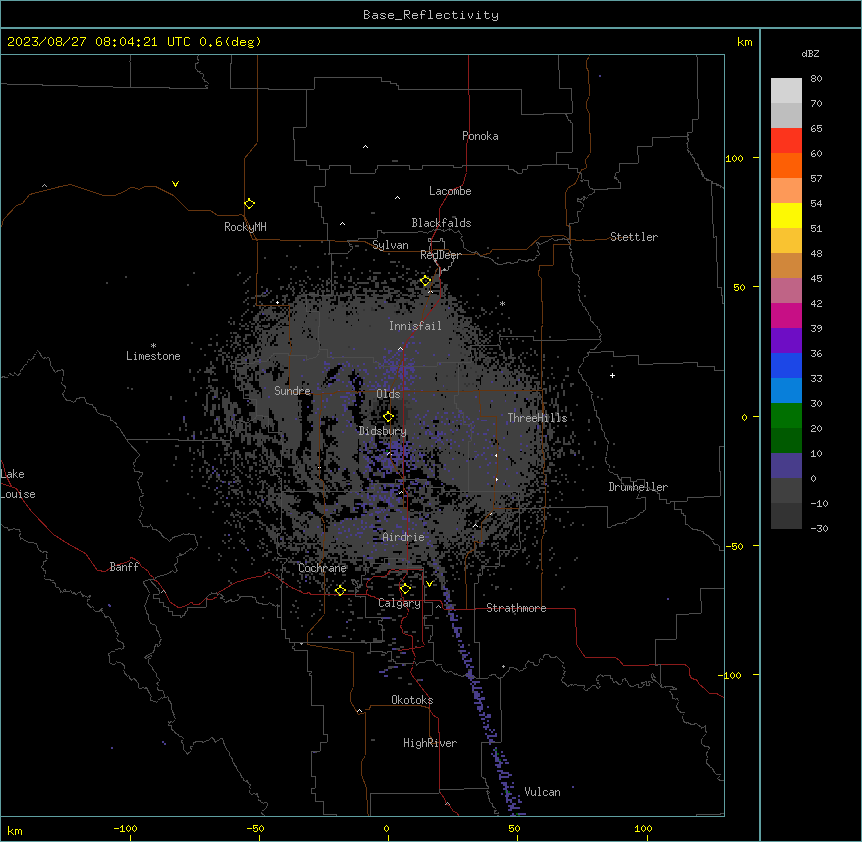Click the asterisk marker east of Innisfail
Screen dimensions: 862x842
tap(502, 304)
